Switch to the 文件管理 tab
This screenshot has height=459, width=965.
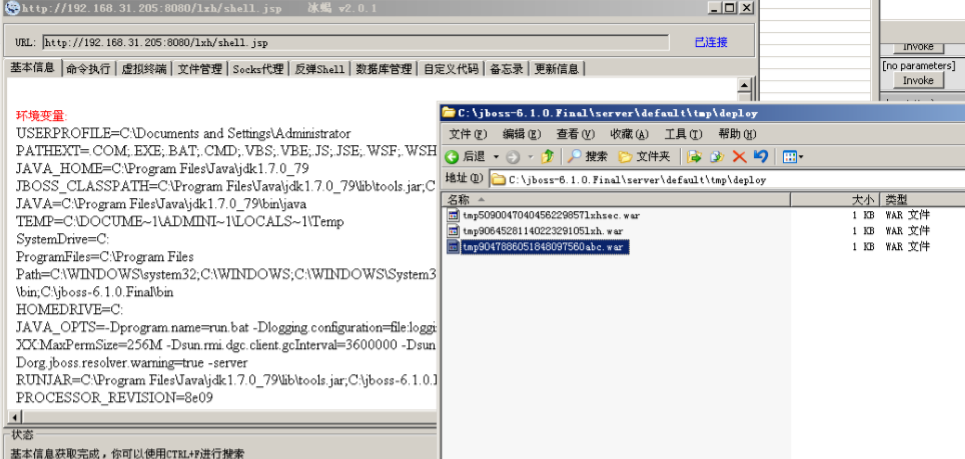(x=200, y=69)
